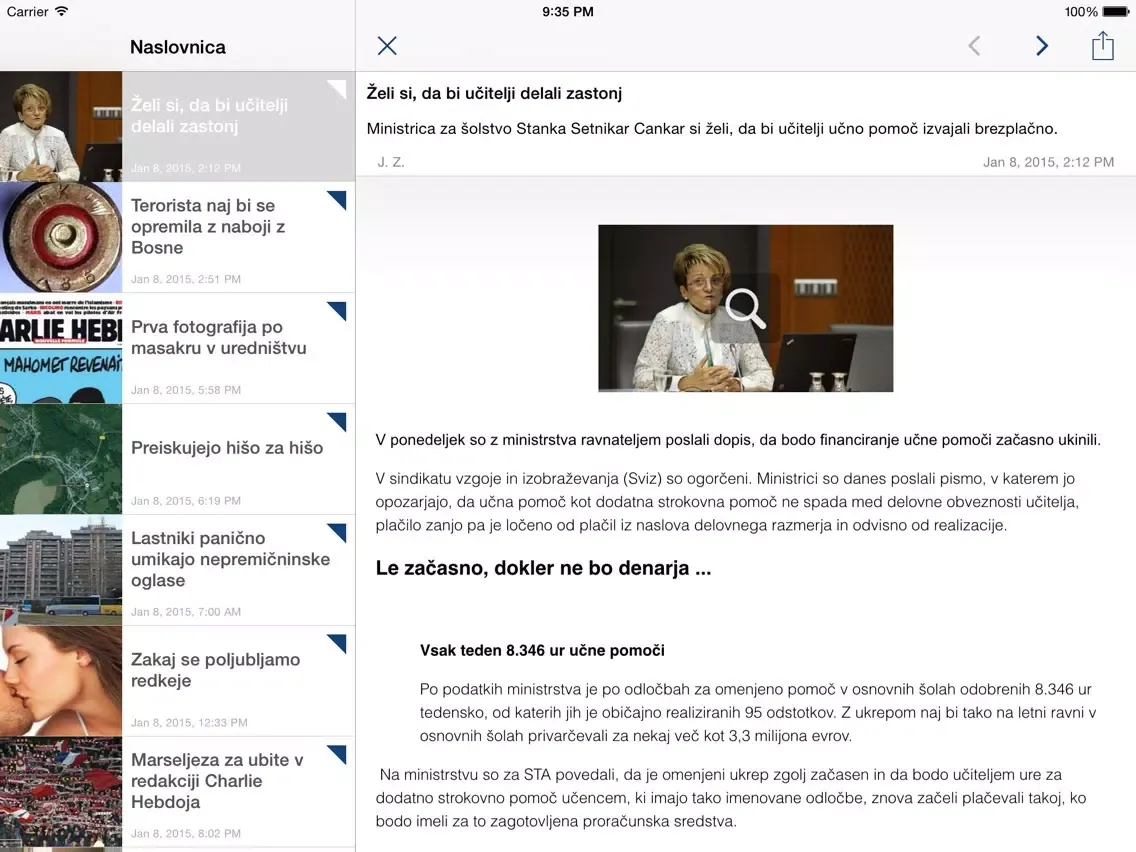Tap corner marker on Marseljeza za ubite article
This screenshot has width=1136, height=852.
pos(337,754)
